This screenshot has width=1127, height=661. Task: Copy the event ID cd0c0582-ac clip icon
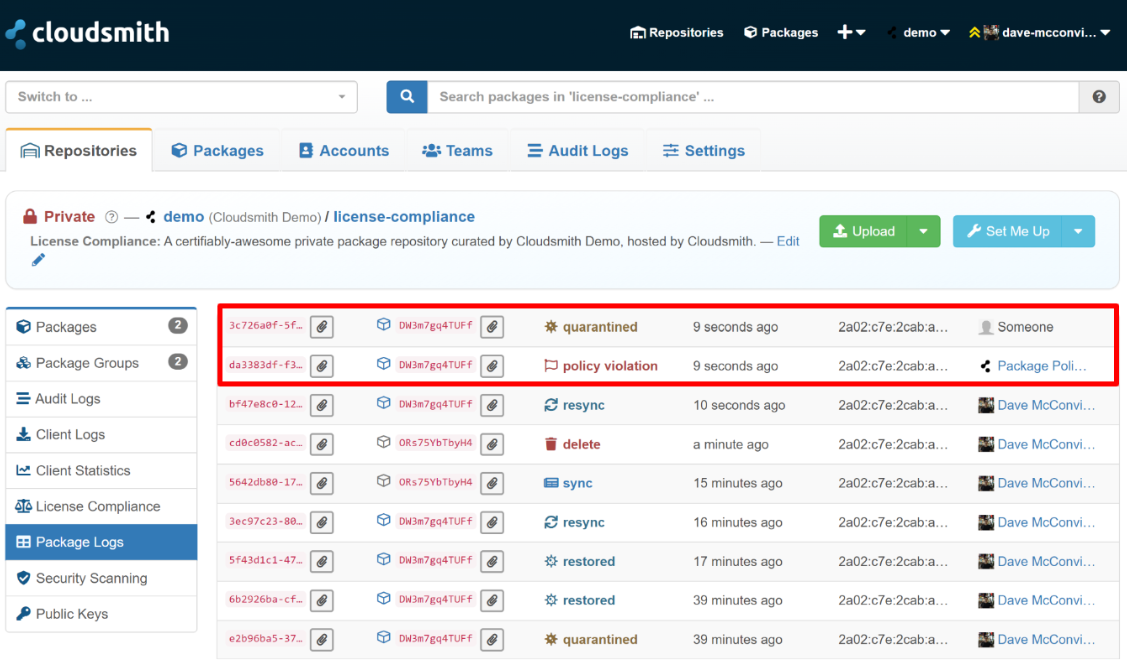tap(322, 444)
